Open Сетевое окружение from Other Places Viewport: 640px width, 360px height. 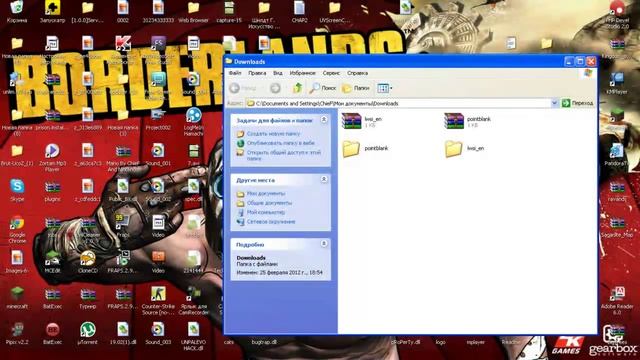pyautogui.click(x=271, y=222)
